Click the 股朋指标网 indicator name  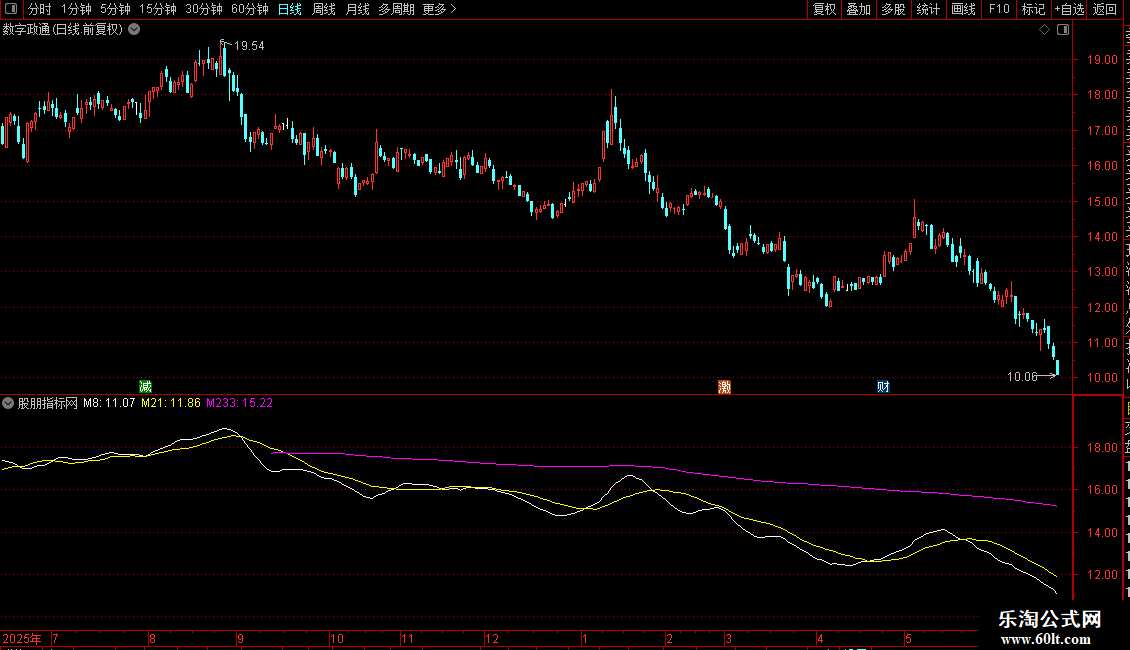point(48,404)
